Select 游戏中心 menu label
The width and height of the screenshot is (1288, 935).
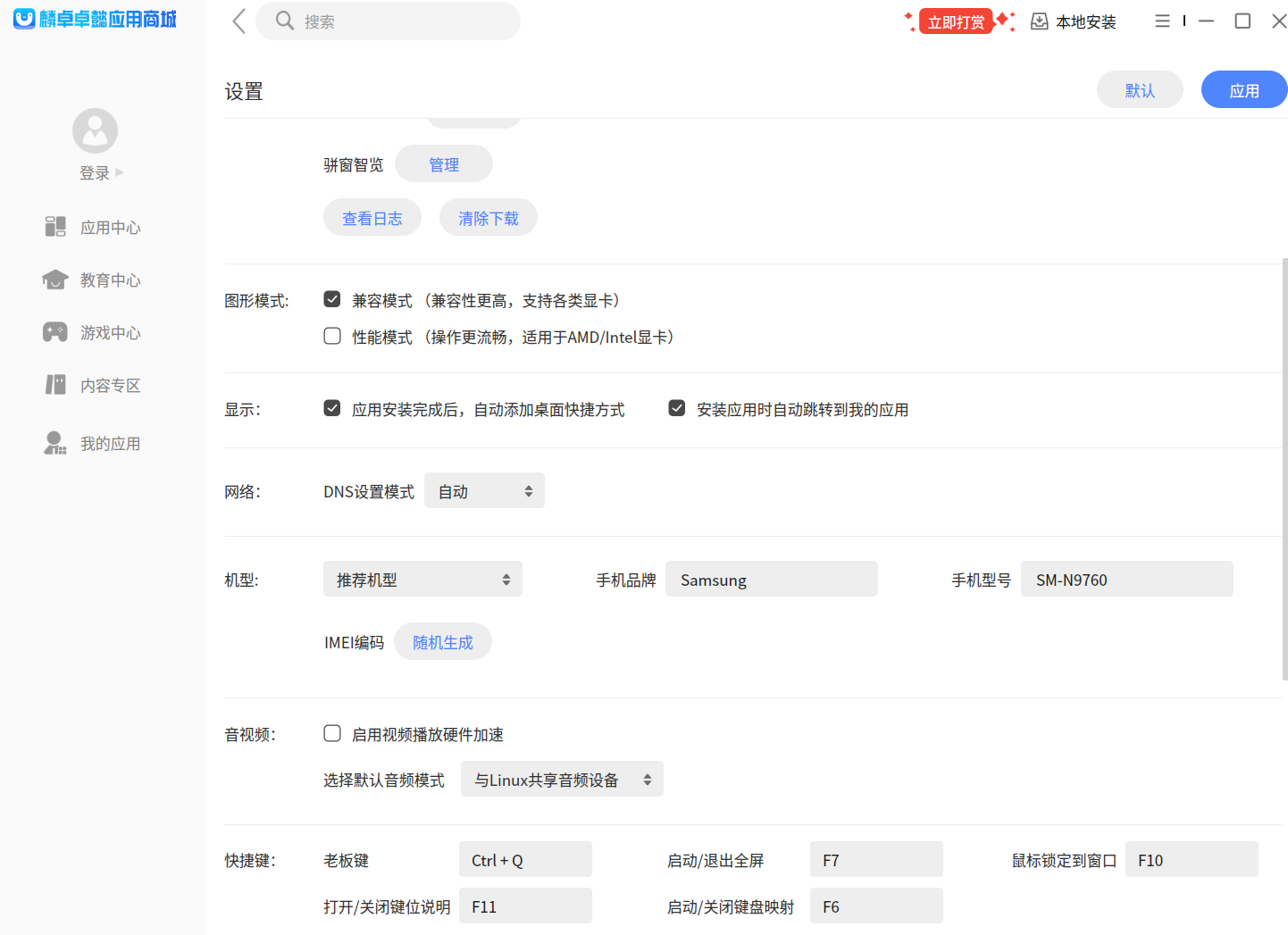(111, 333)
